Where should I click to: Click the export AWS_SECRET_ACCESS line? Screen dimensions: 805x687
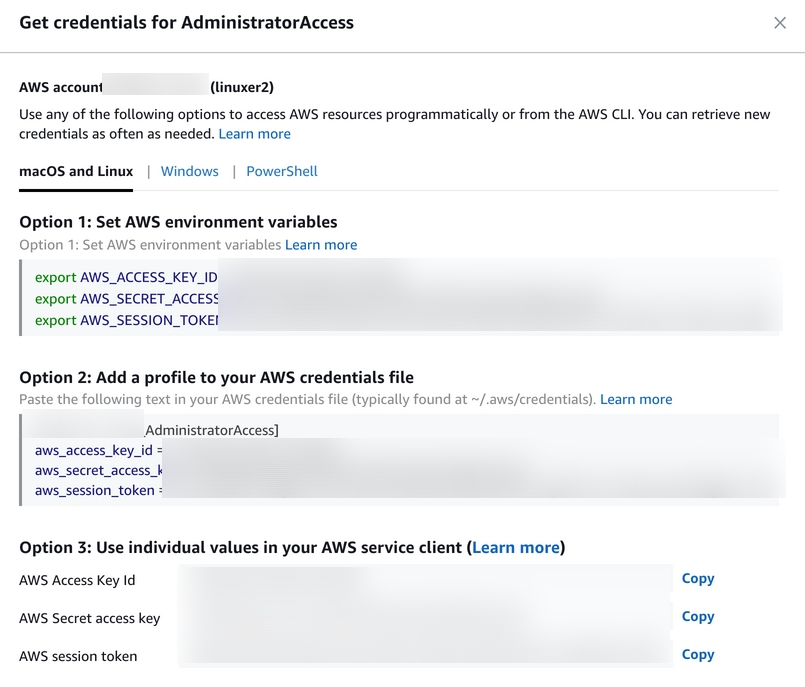tap(127, 299)
